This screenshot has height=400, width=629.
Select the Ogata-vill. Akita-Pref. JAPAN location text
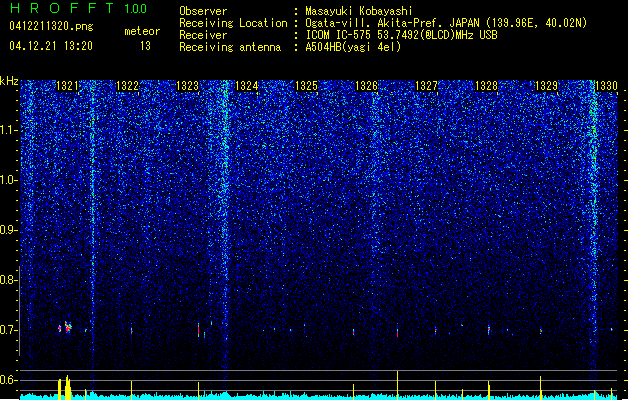click(x=446, y=23)
